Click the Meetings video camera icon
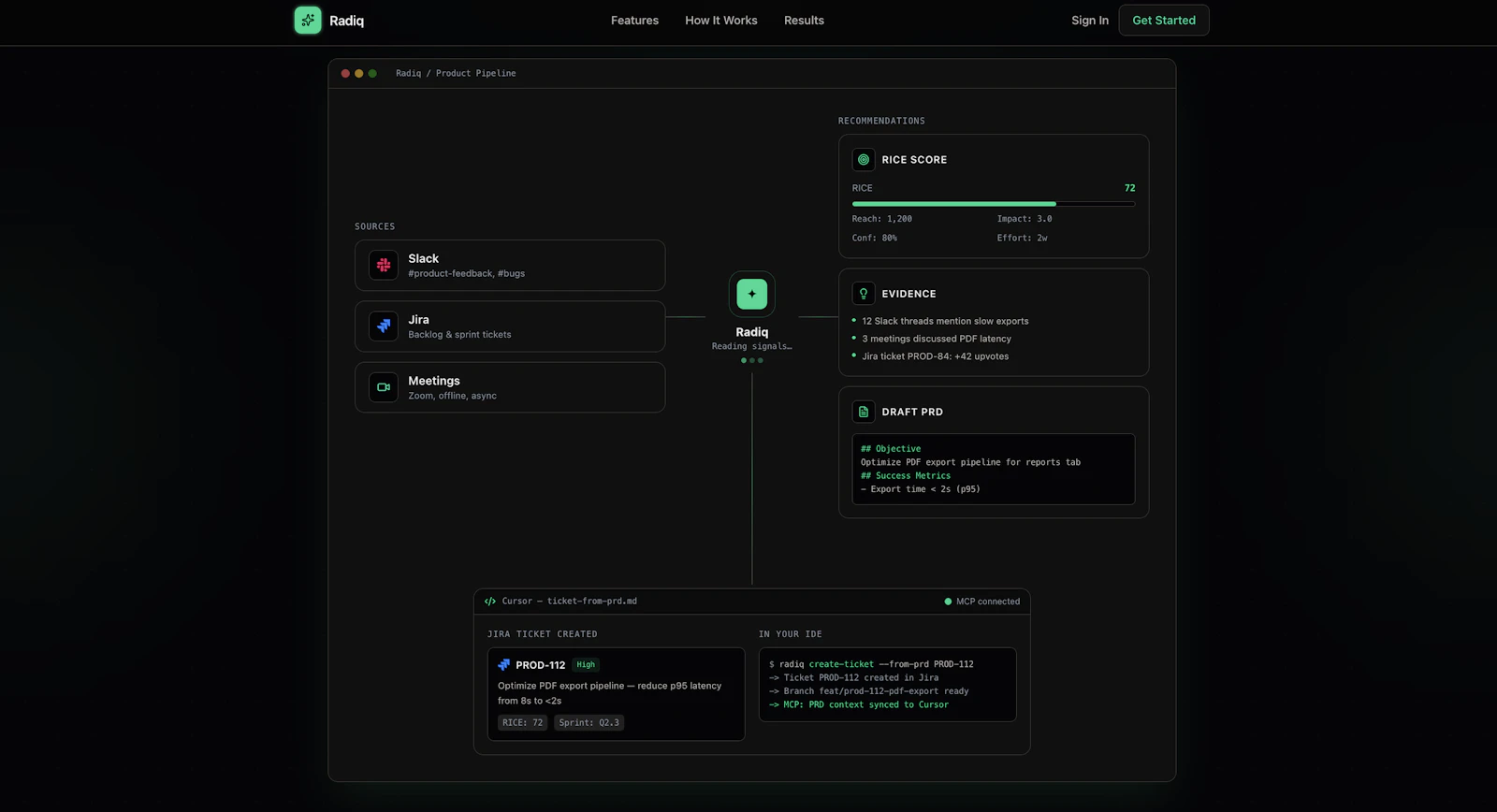1497x812 pixels. [x=384, y=387]
